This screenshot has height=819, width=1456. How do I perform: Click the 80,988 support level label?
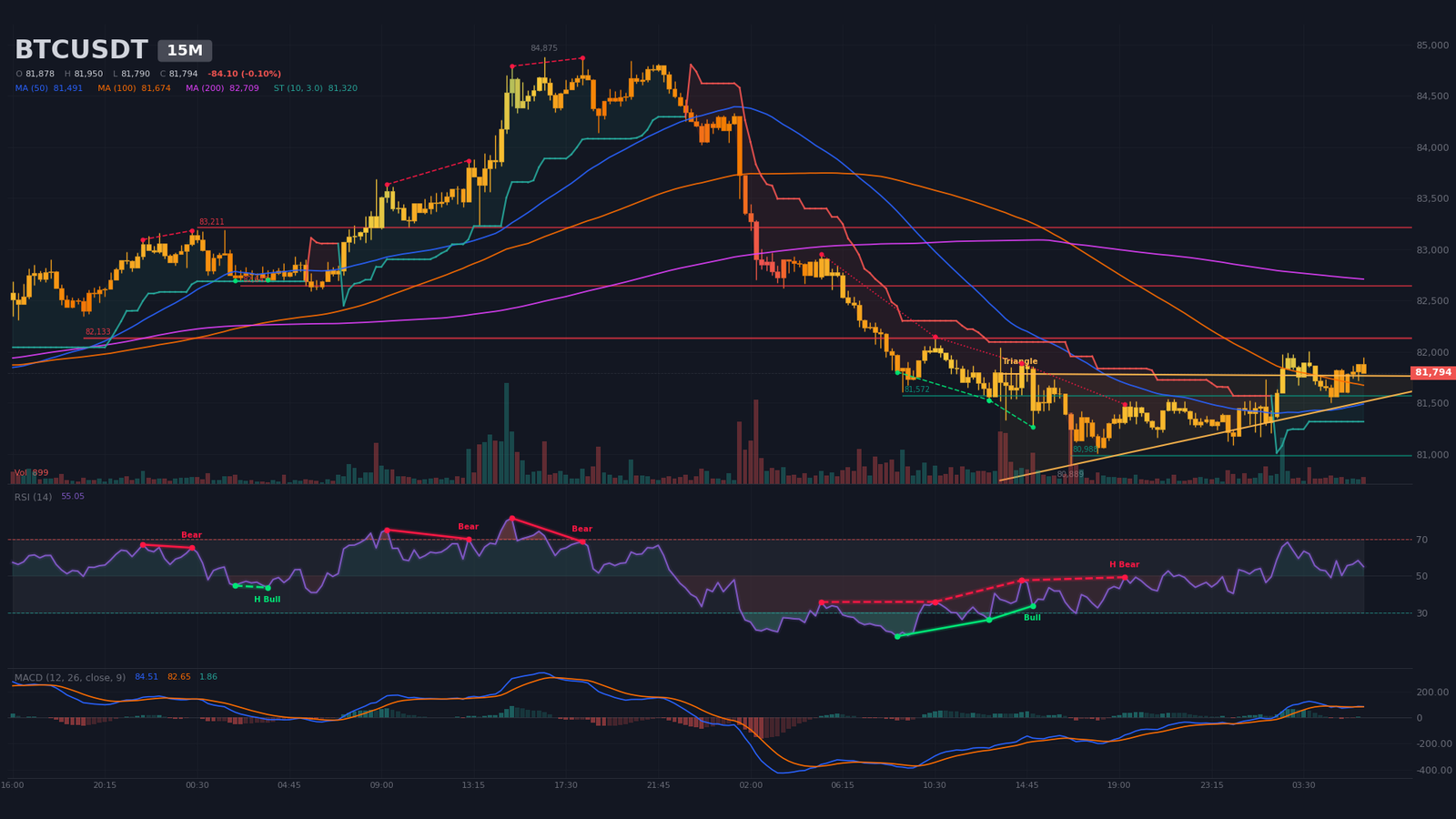[x=1085, y=450]
